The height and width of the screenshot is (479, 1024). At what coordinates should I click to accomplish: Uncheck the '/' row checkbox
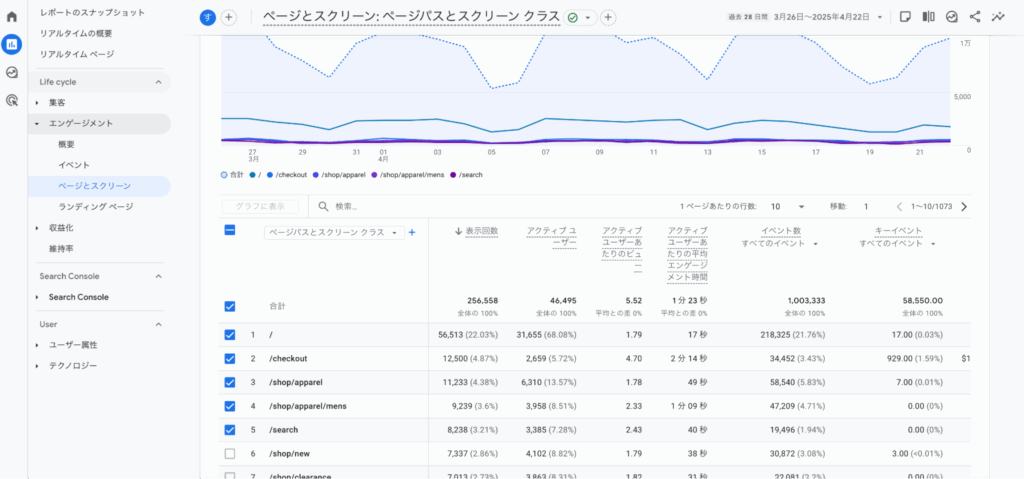click(230, 335)
